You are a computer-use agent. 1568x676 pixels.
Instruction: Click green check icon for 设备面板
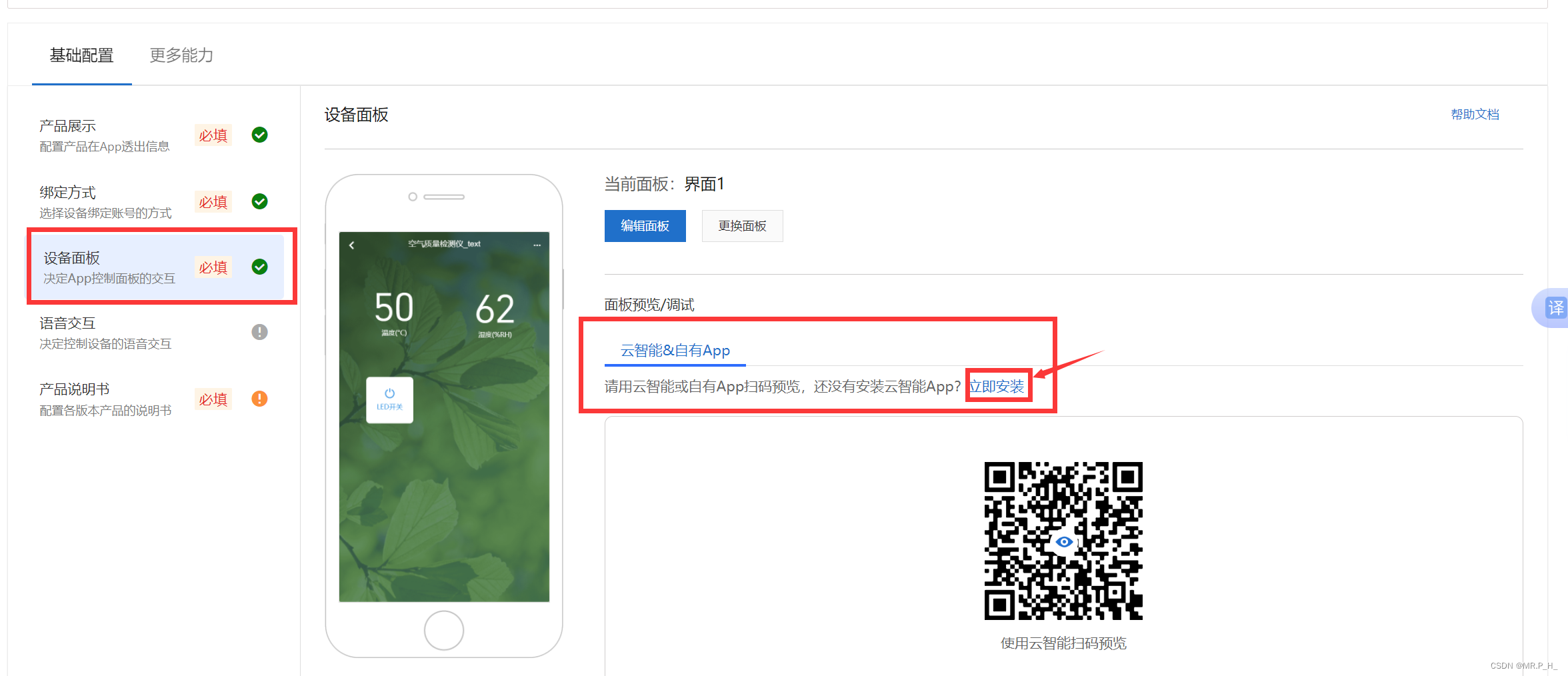tap(260, 267)
